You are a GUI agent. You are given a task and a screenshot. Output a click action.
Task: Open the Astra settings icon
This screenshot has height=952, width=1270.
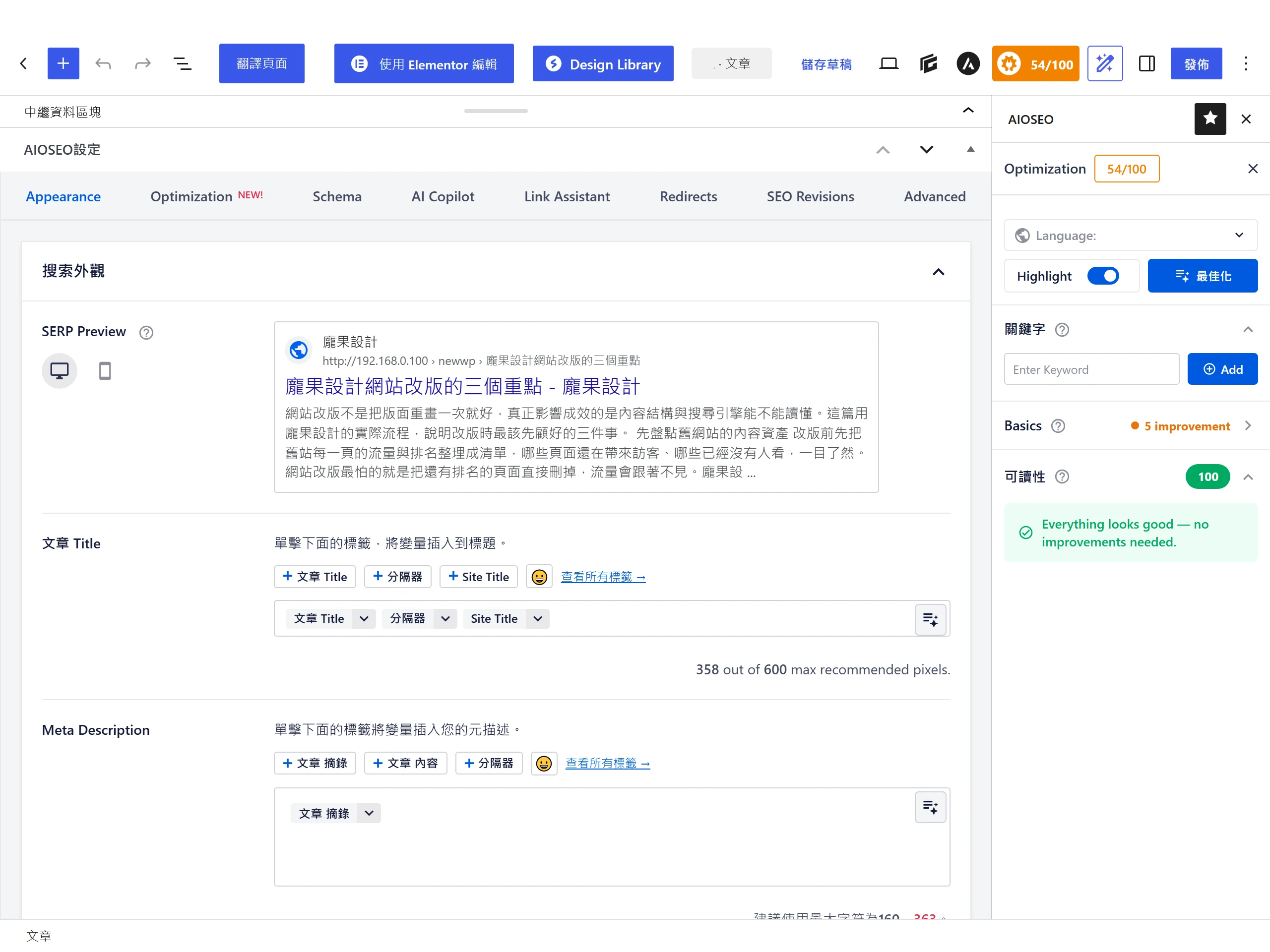(968, 63)
